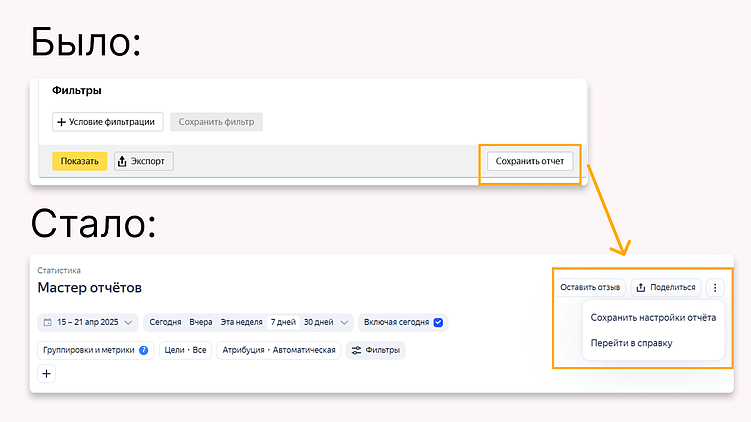Expand the chevron after '30 дней' presets

tap(344, 322)
